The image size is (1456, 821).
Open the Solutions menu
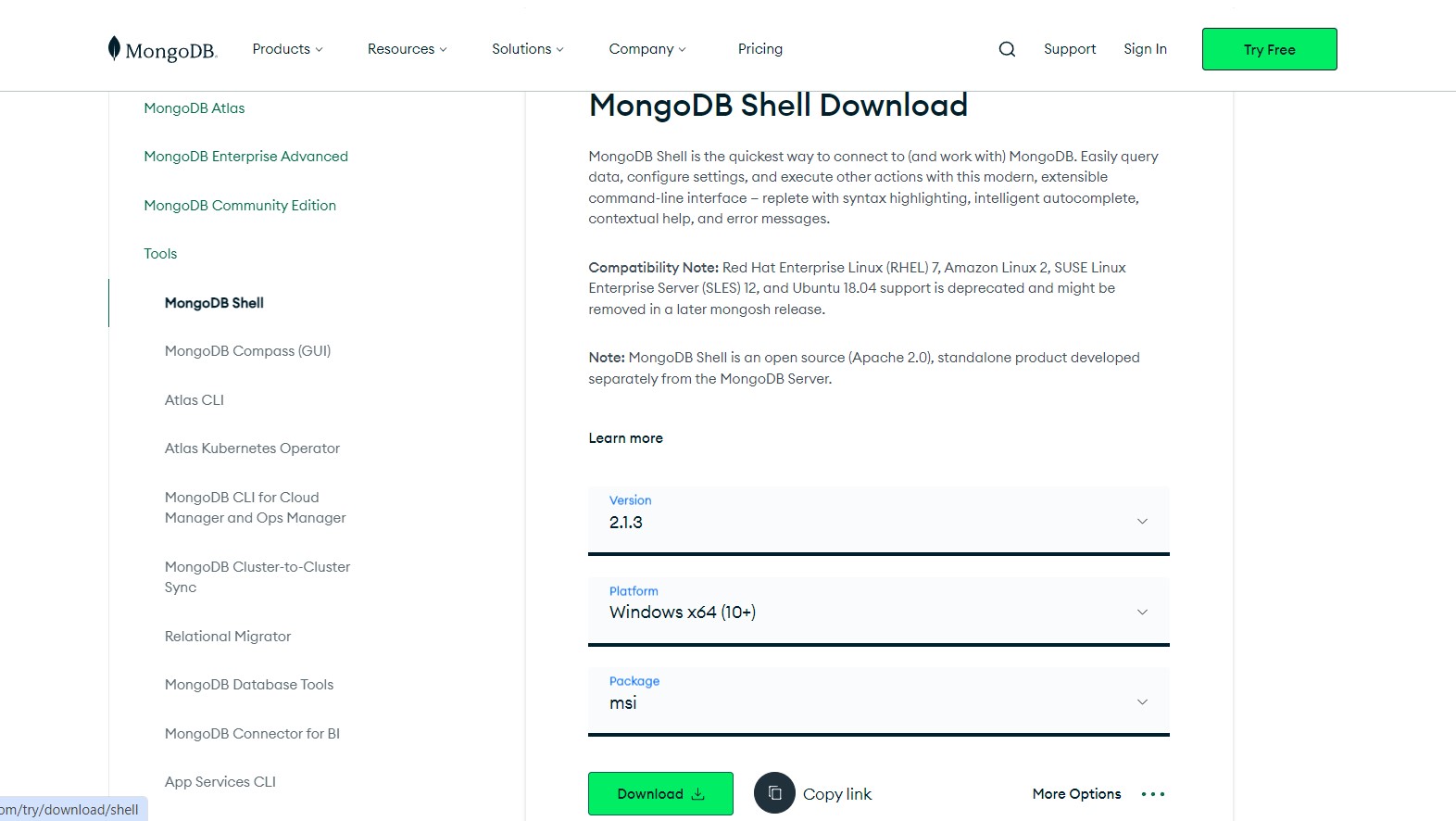(527, 49)
